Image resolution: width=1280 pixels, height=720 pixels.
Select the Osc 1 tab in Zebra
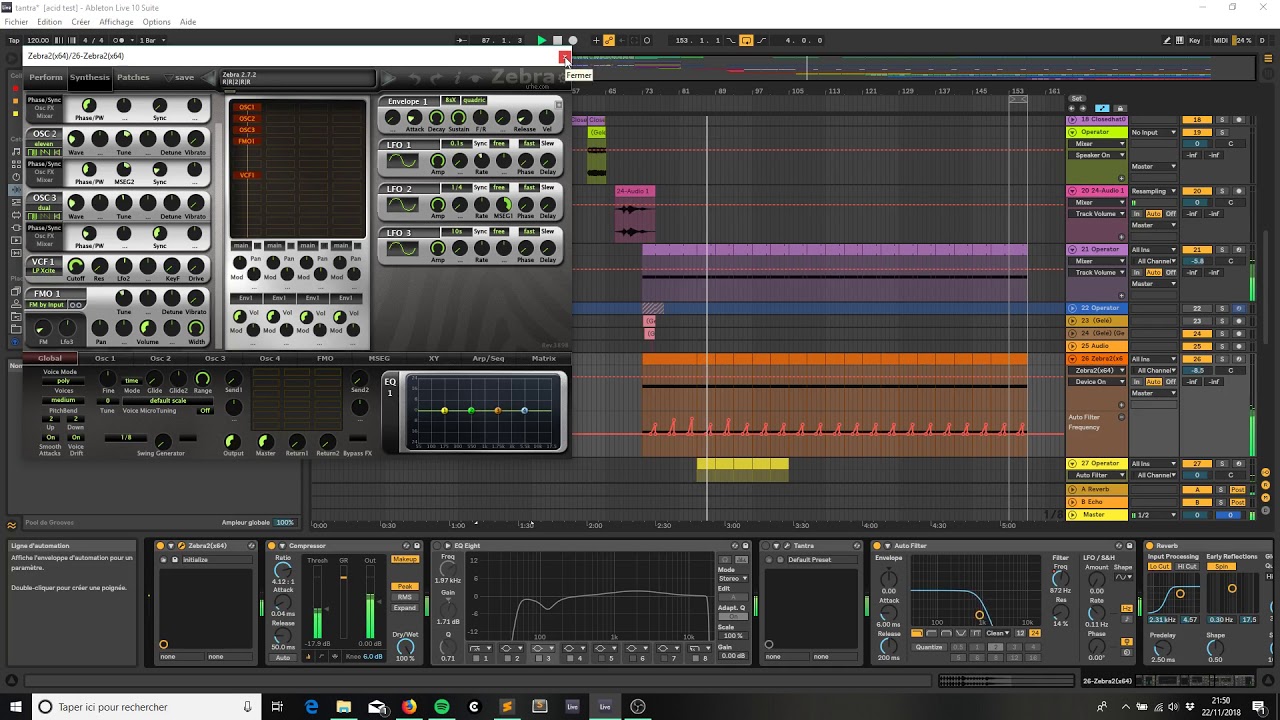pos(105,358)
